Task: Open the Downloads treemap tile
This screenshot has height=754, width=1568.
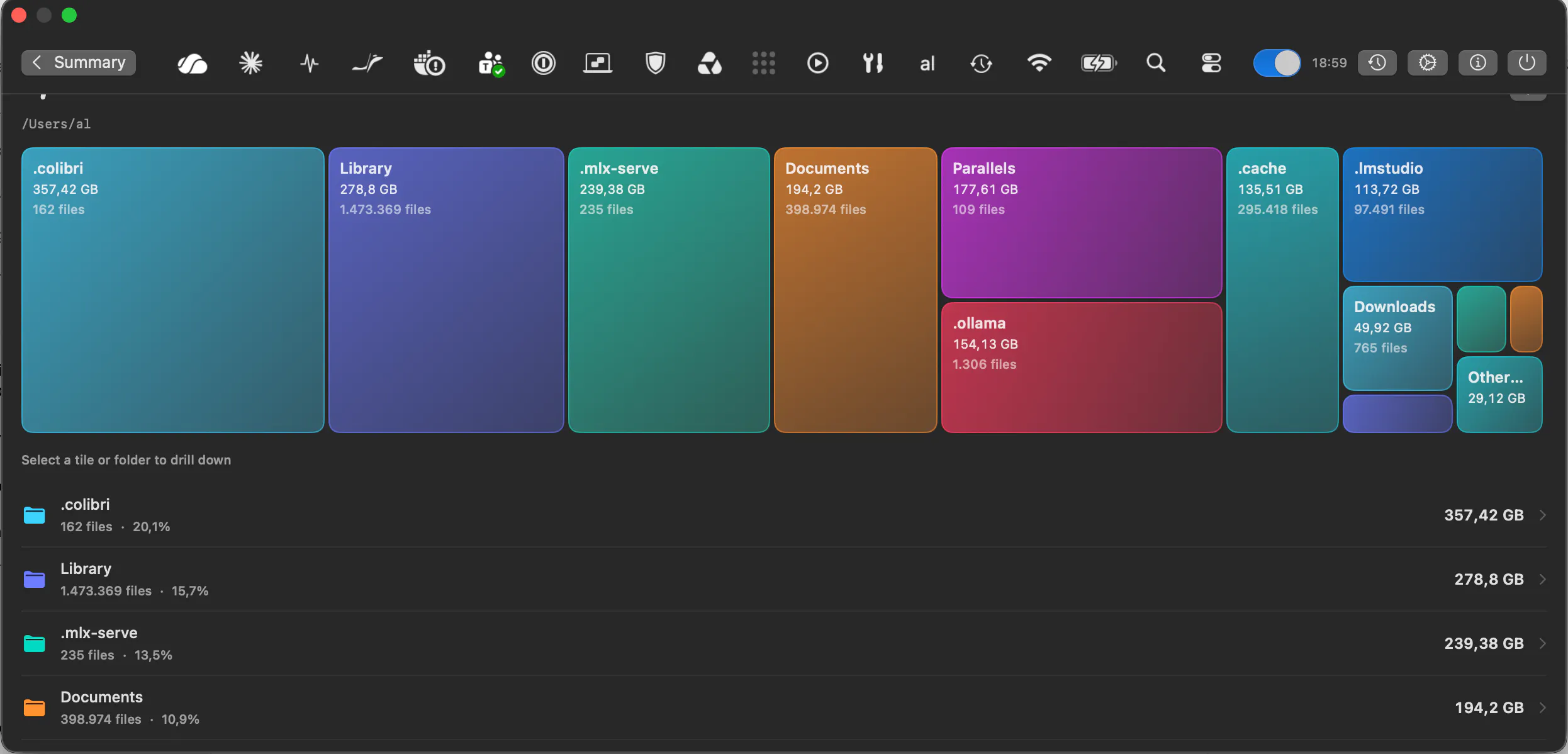Action: (1397, 339)
